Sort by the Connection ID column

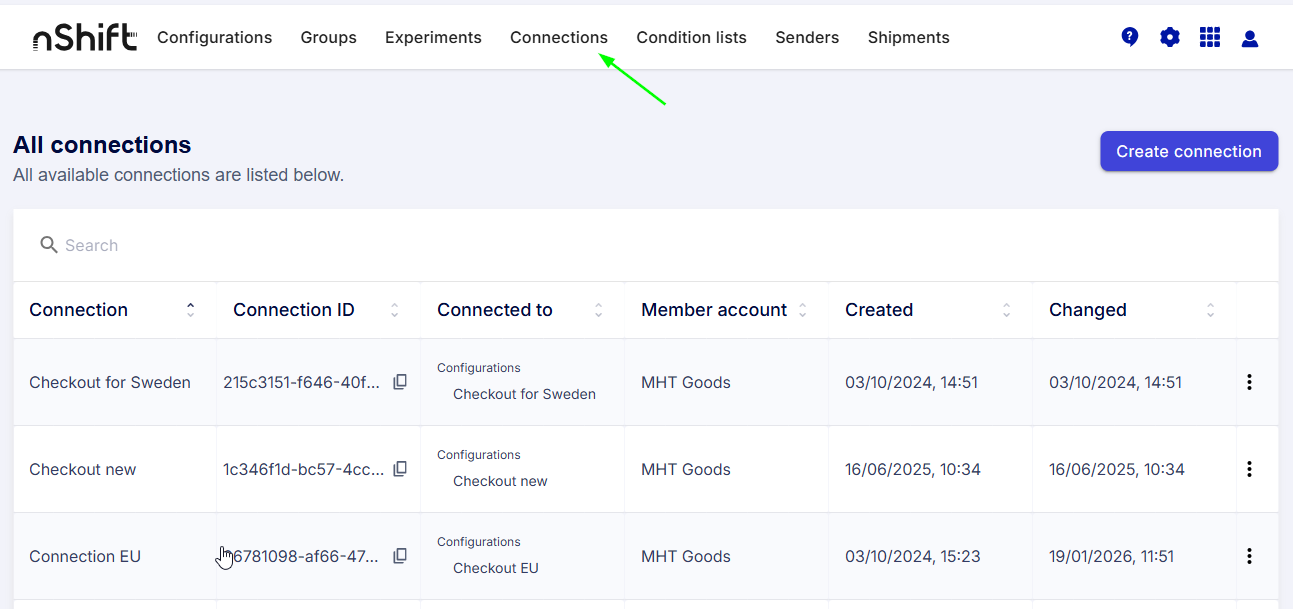pos(394,310)
